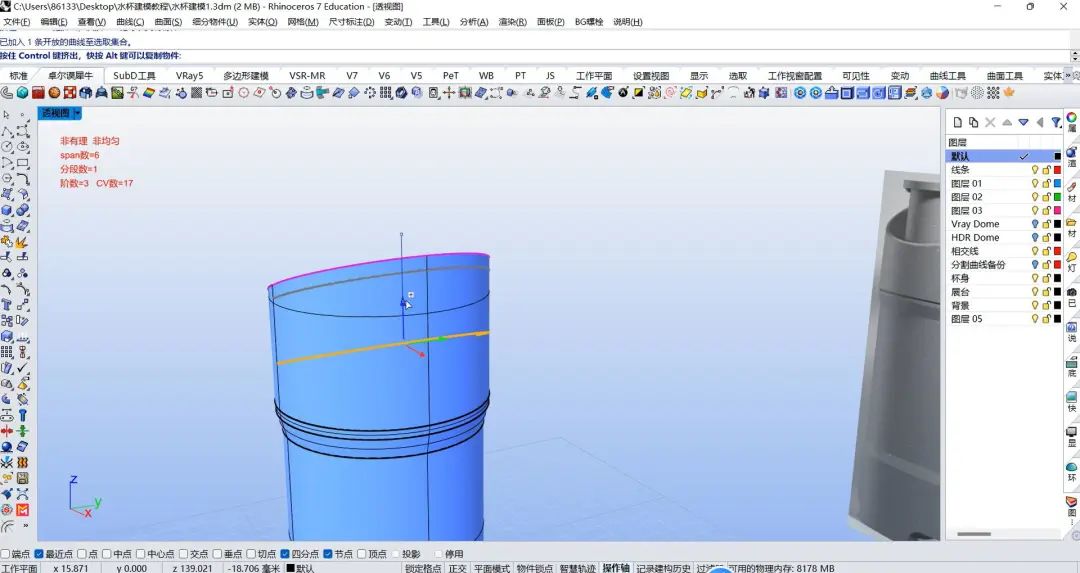Toggle lock icon for layer 图层 01

[1046, 184]
